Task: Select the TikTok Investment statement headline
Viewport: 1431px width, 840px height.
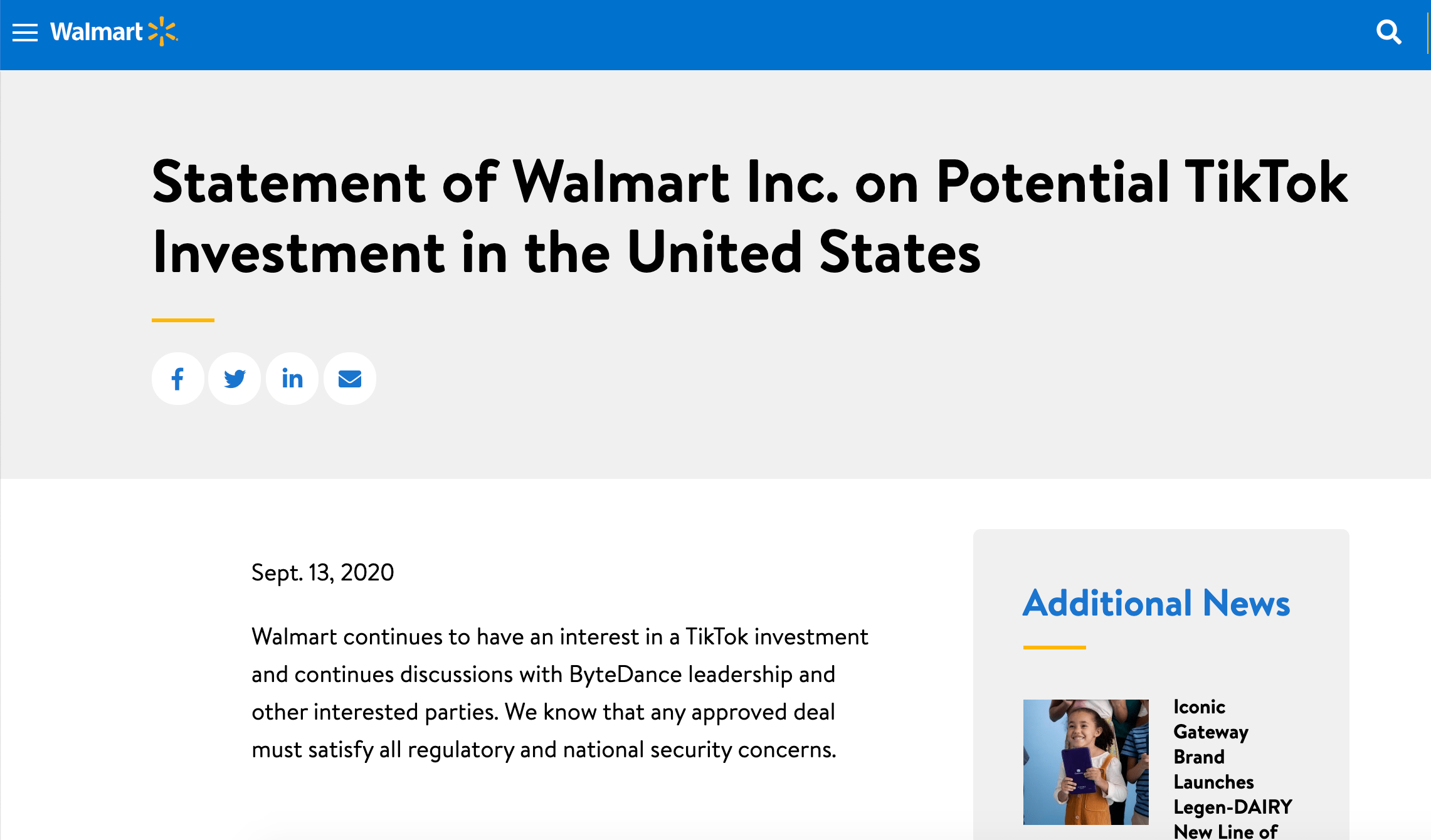Action: [x=750, y=217]
